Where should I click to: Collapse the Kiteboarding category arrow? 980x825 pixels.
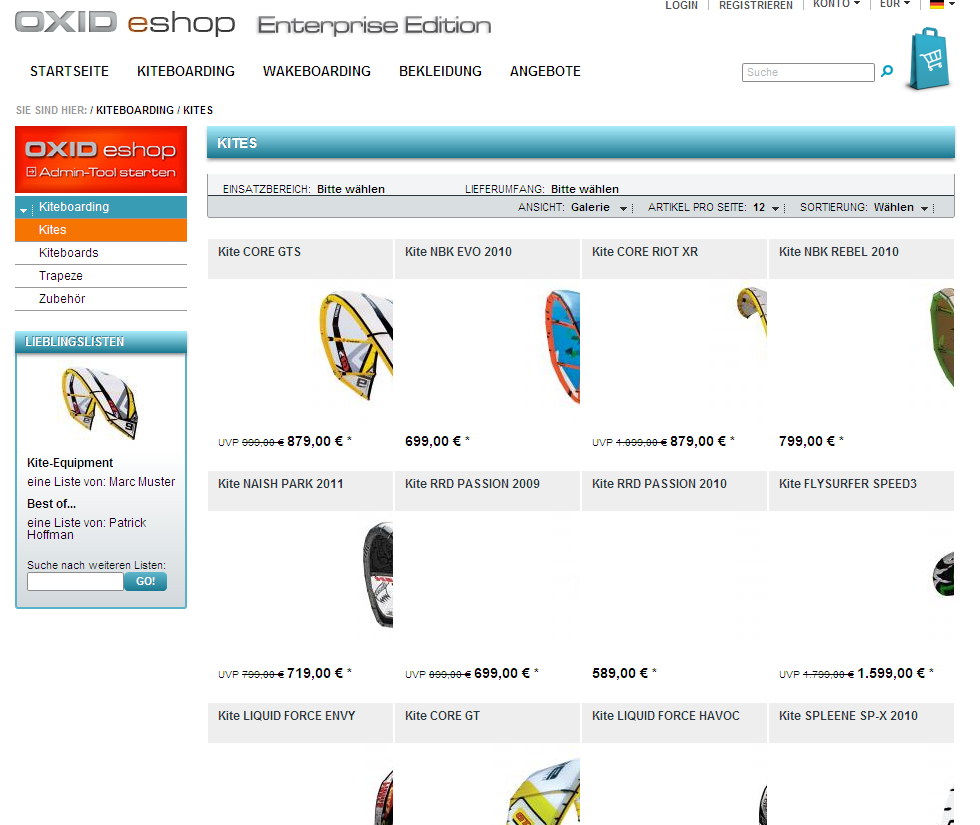pyautogui.click(x=23, y=211)
